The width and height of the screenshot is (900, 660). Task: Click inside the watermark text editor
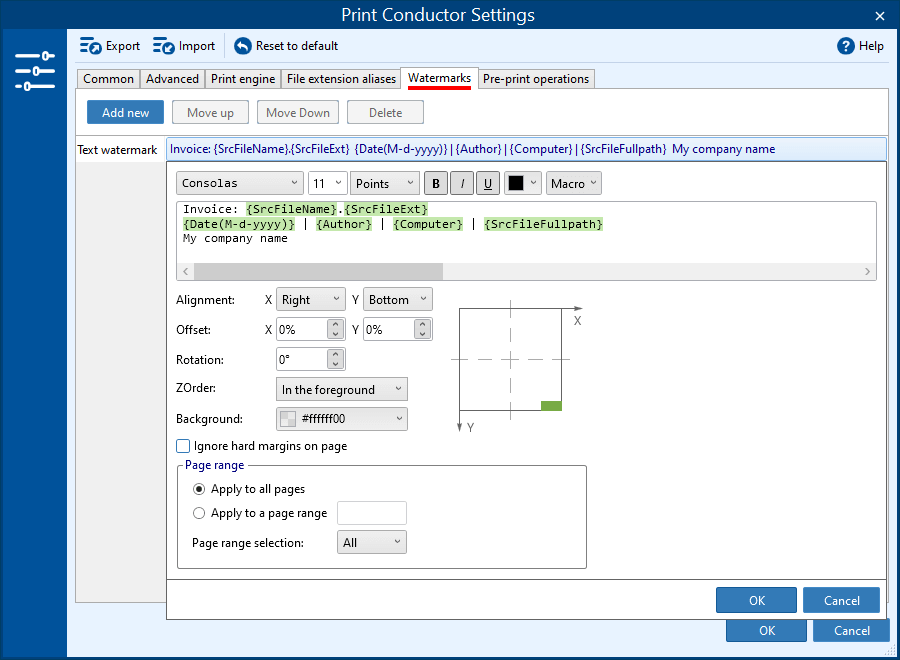coord(526,232)
